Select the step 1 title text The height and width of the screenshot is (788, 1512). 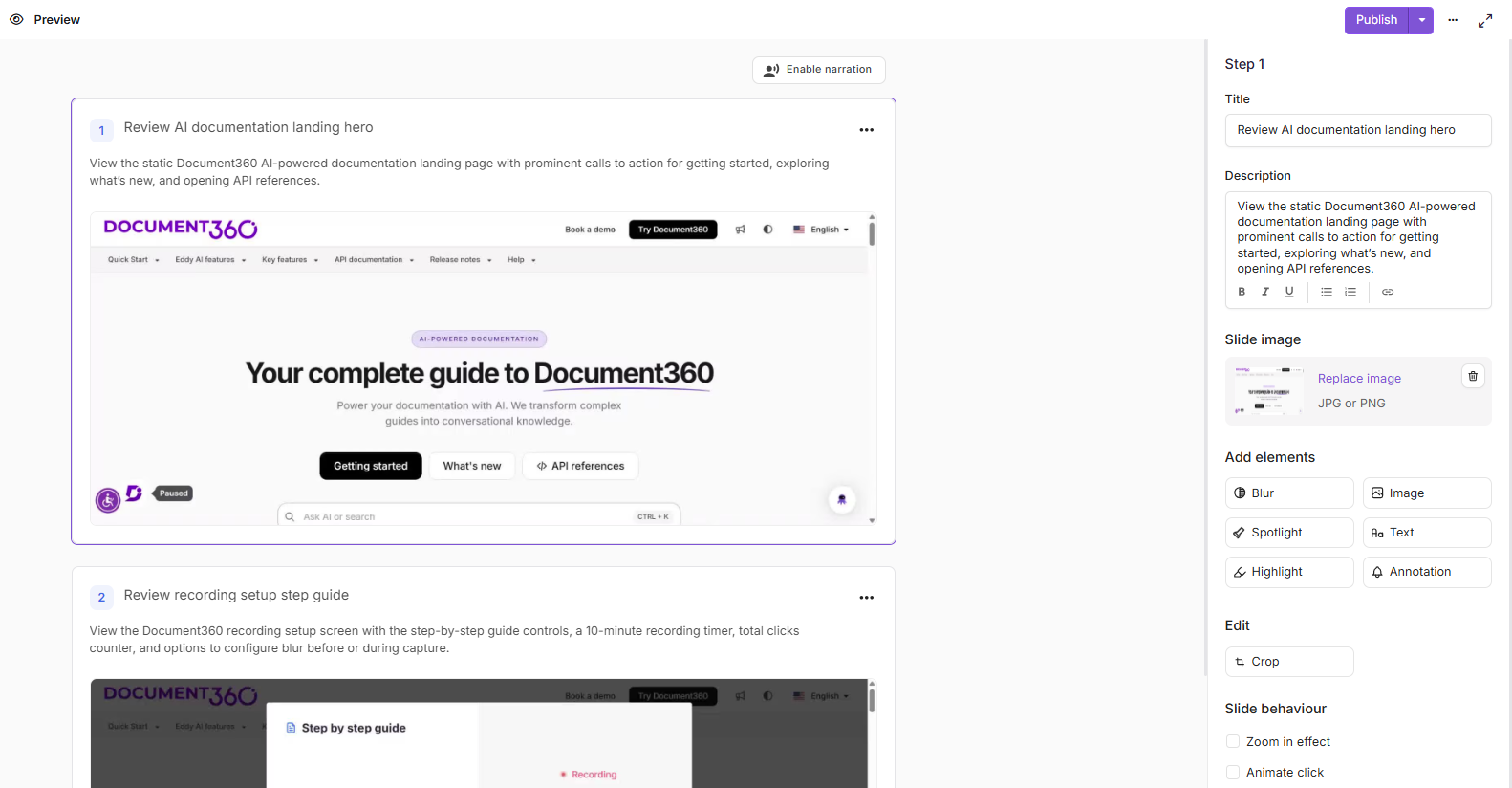click(x=248, y=128)
